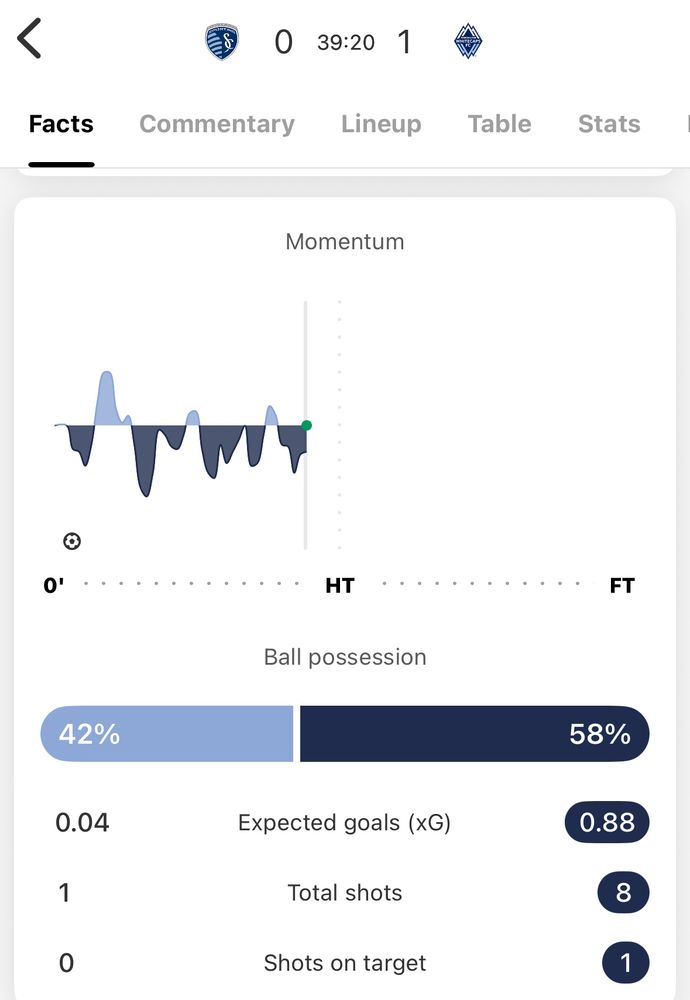
Task: Tap the 8 total shots badge
Action: (623, 892)
